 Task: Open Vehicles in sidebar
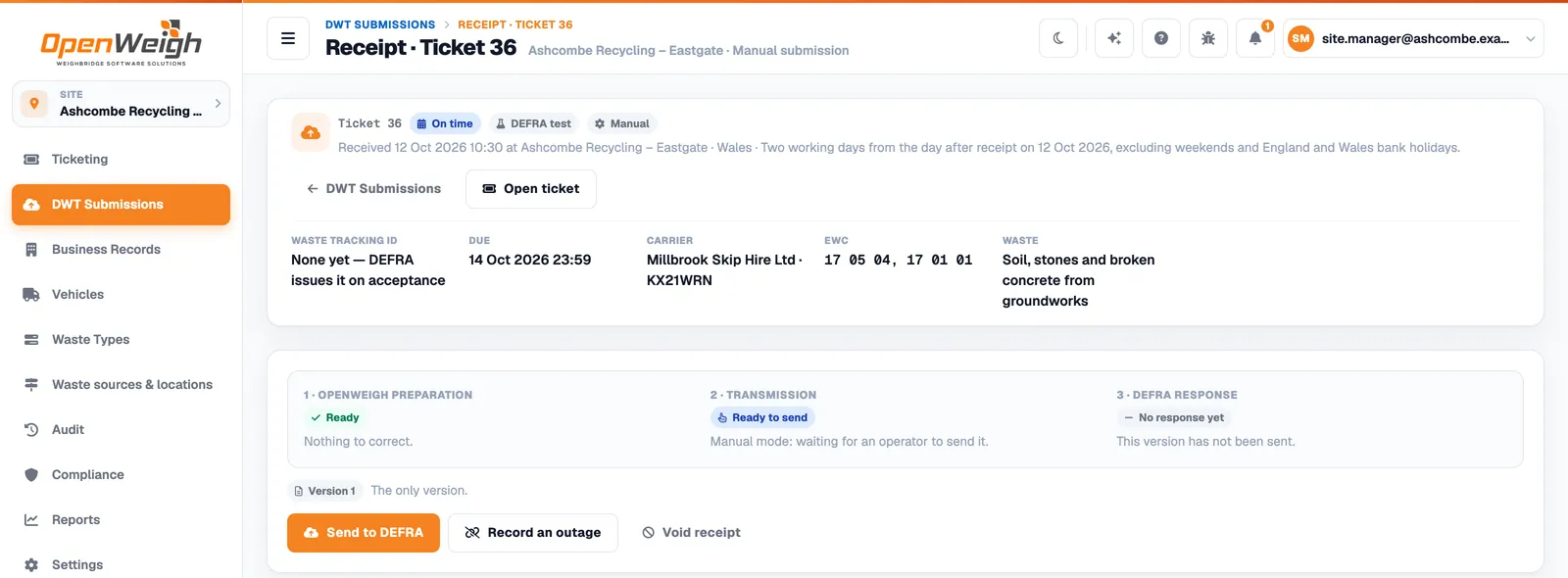121,295
